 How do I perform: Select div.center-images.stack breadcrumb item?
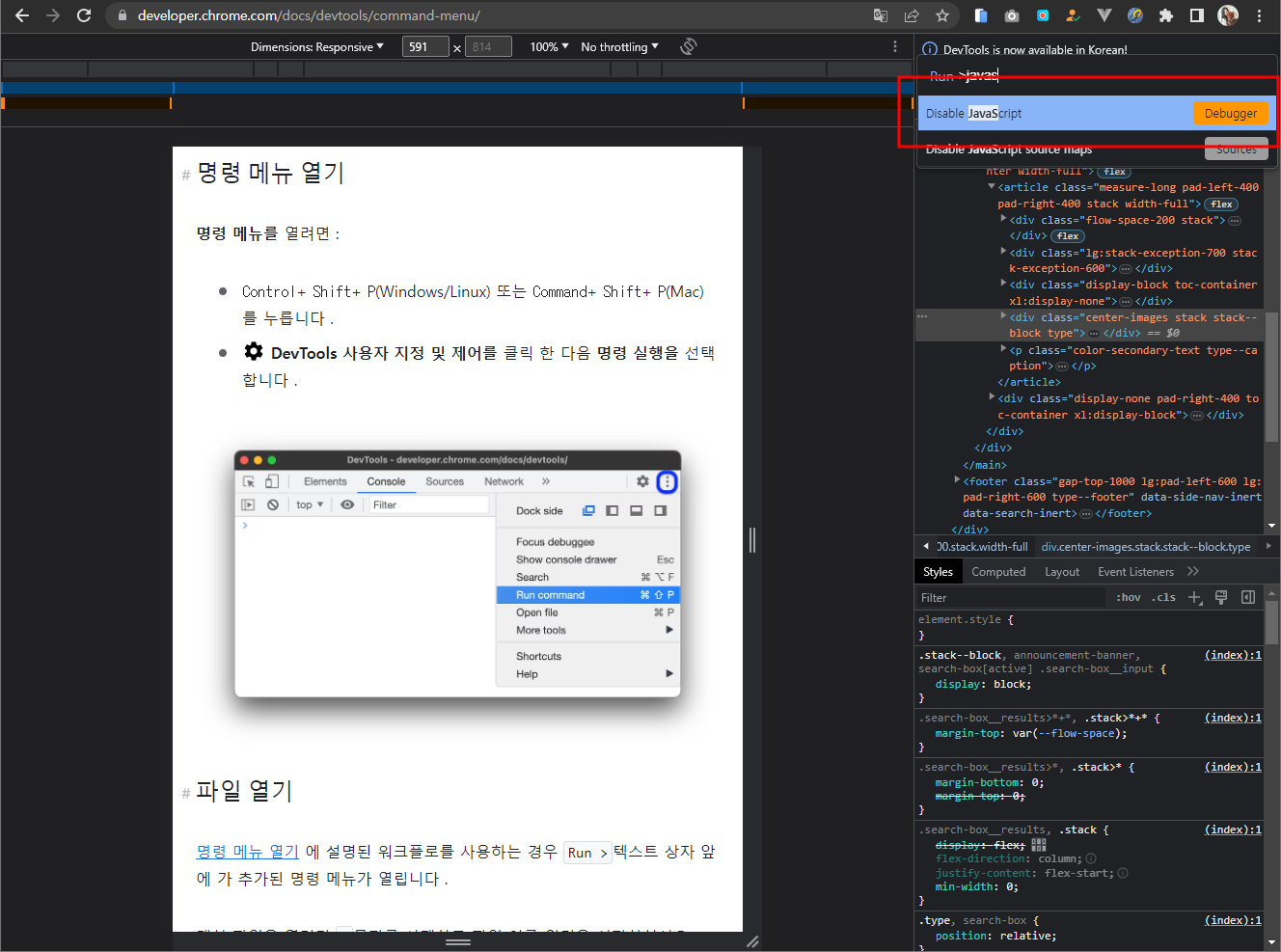click(x=1146, y=547)
